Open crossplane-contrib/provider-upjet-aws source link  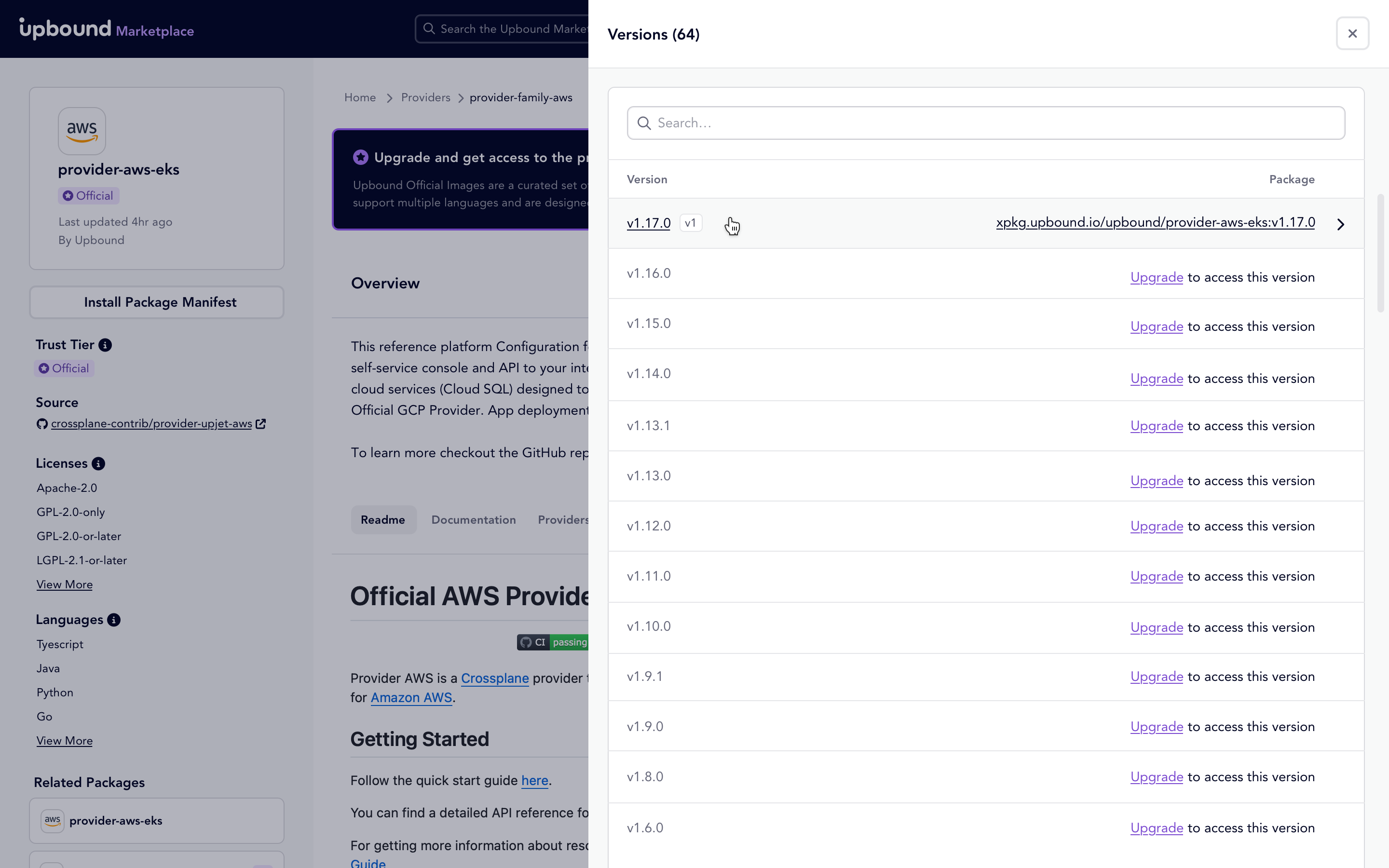pyautogui.click(x=151, y=424)
